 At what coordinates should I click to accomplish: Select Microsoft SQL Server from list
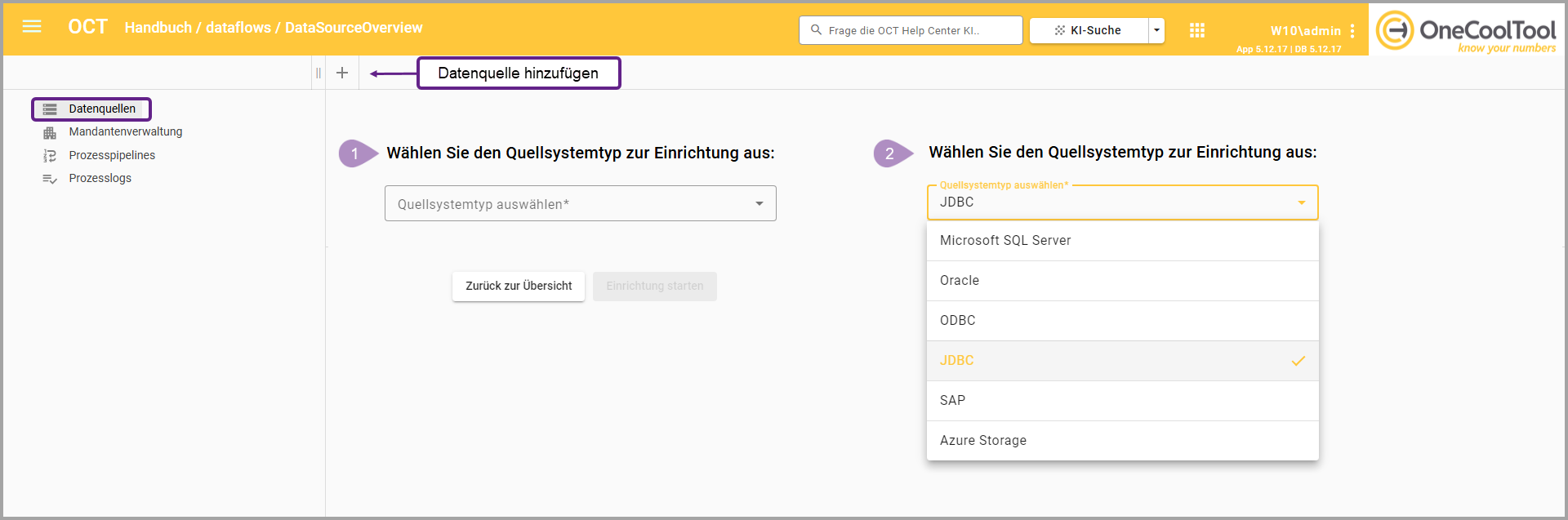1122,241
